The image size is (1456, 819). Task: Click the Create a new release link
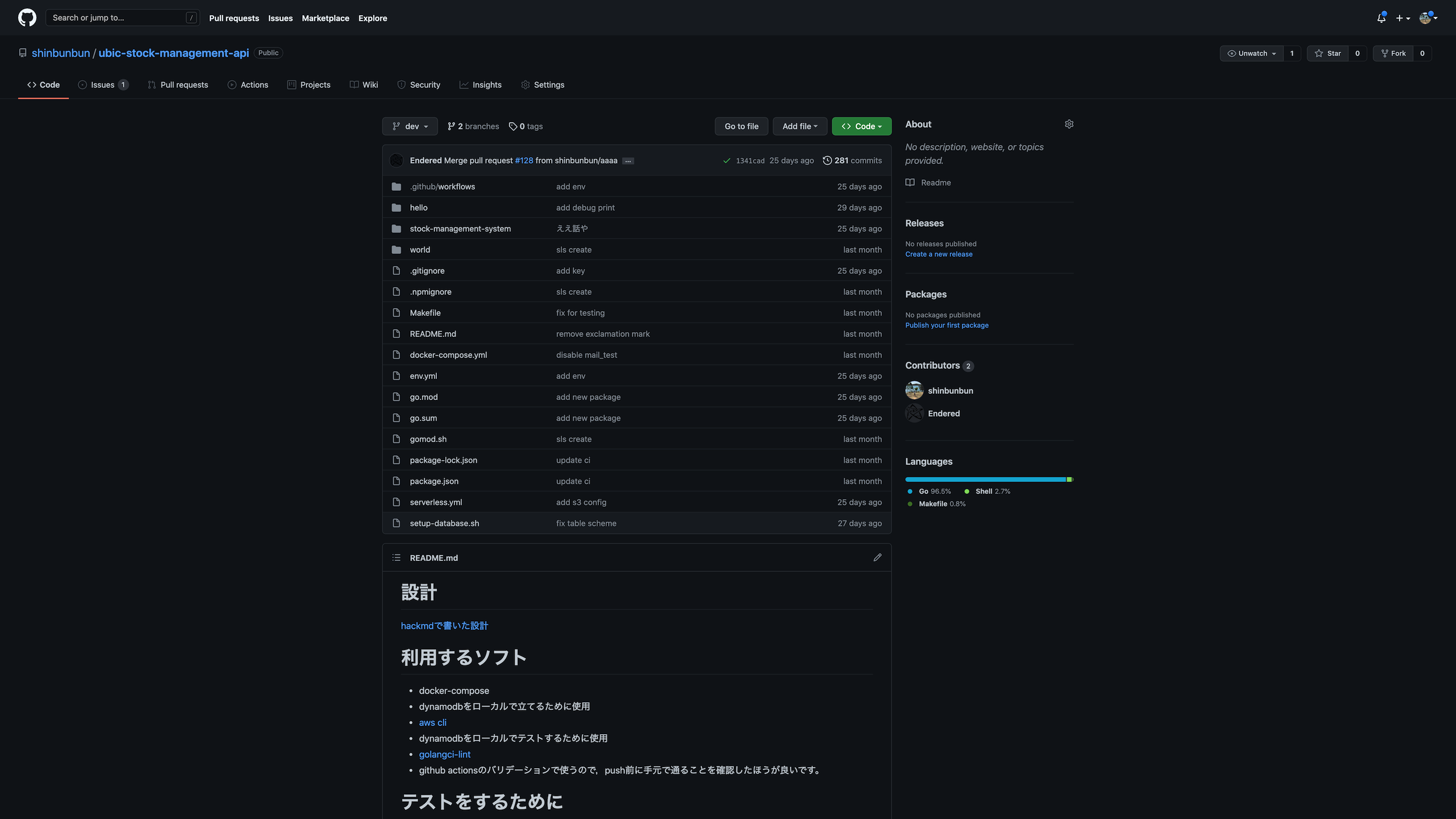(x=938, y=254)
